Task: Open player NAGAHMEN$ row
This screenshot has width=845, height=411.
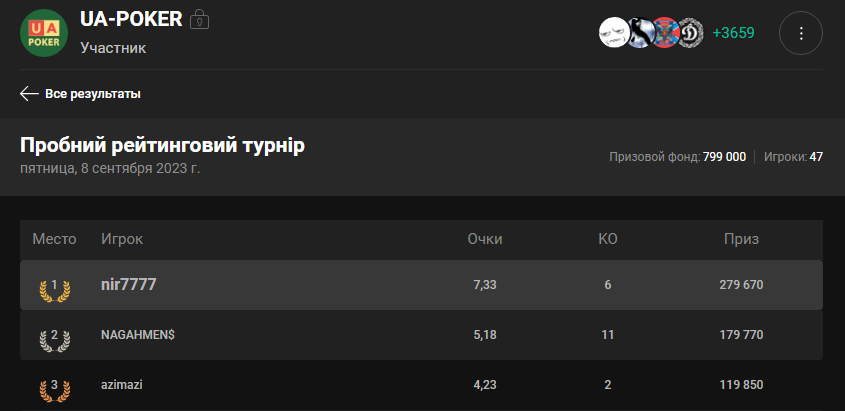Action: [x=421, y=335]
